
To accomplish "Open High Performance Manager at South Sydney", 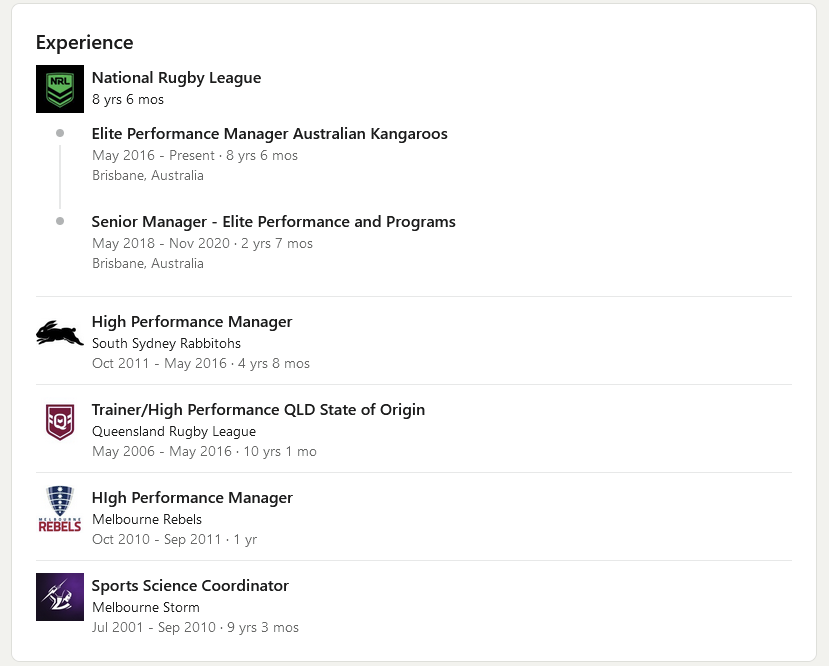I will 192,321.
